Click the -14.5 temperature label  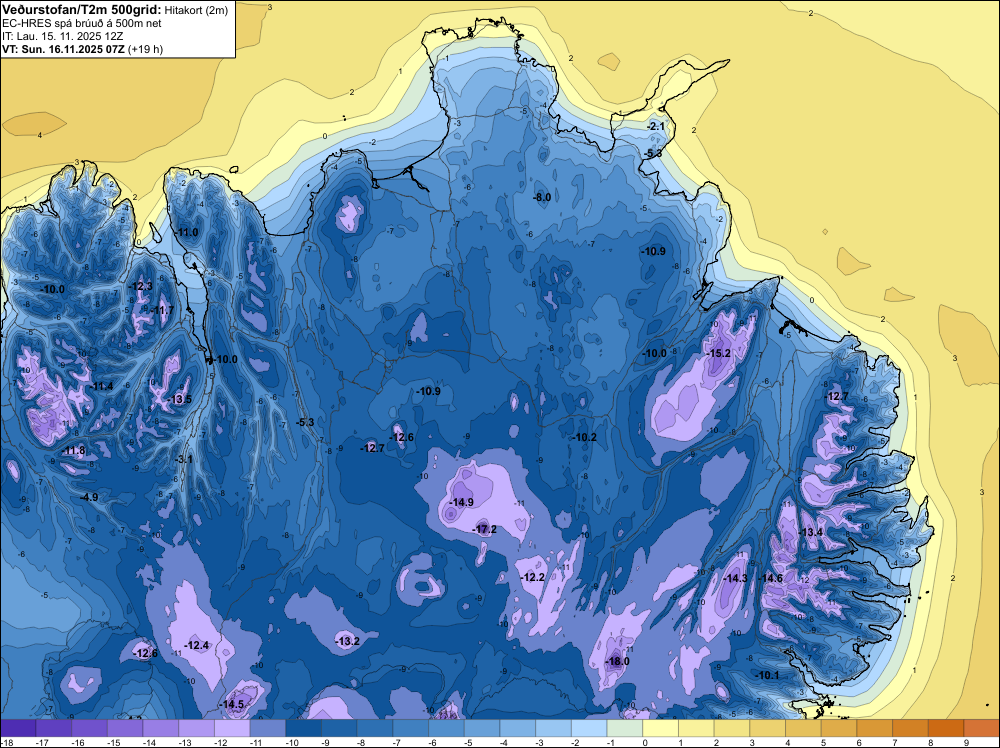232,705
